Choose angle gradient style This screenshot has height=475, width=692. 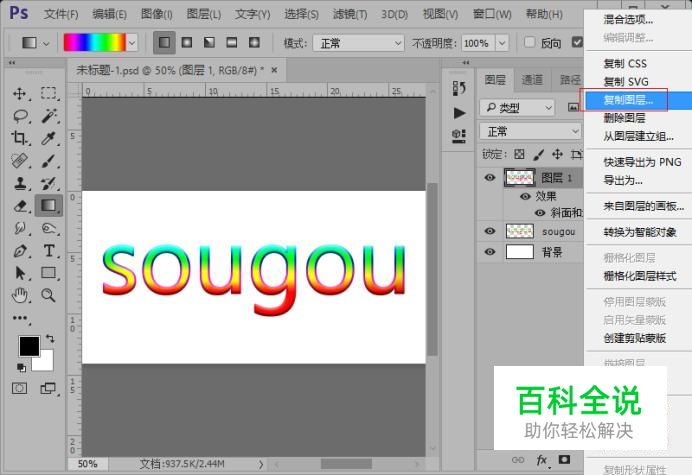(209, 43)
